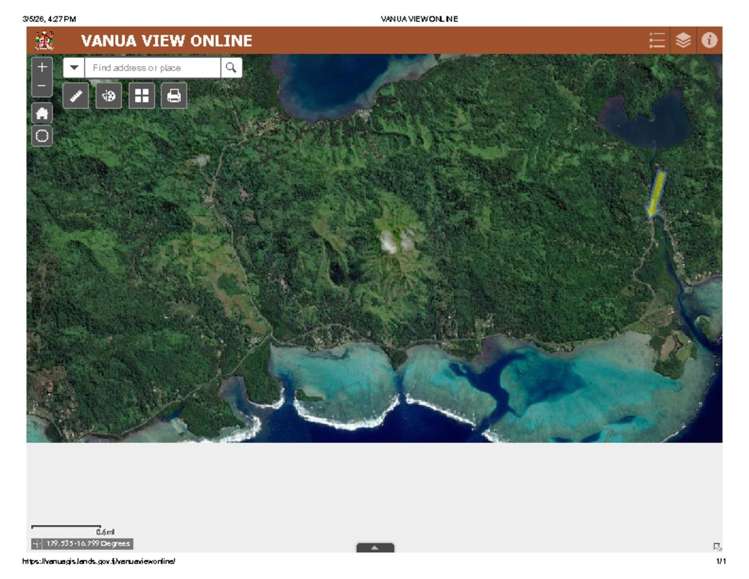Open the Basemap Gallery grid icon
The image size is (749, 579).
141,96
